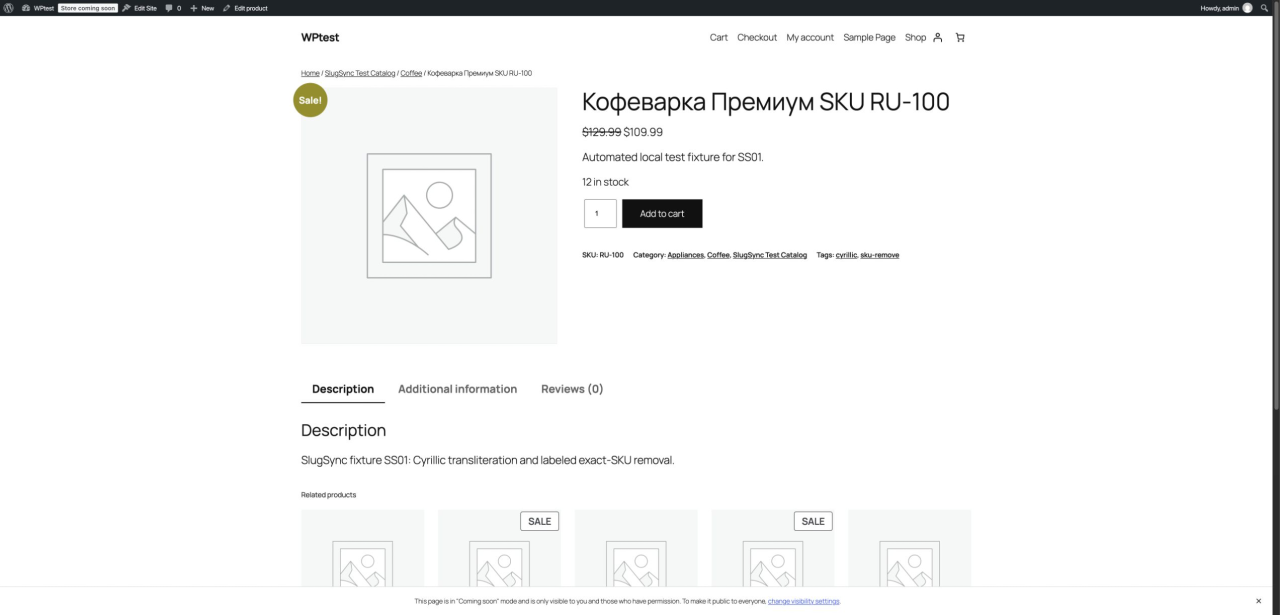View comments bubble in admin bar
Viewport: 1280px width, 615px height.
click(173, 7)
